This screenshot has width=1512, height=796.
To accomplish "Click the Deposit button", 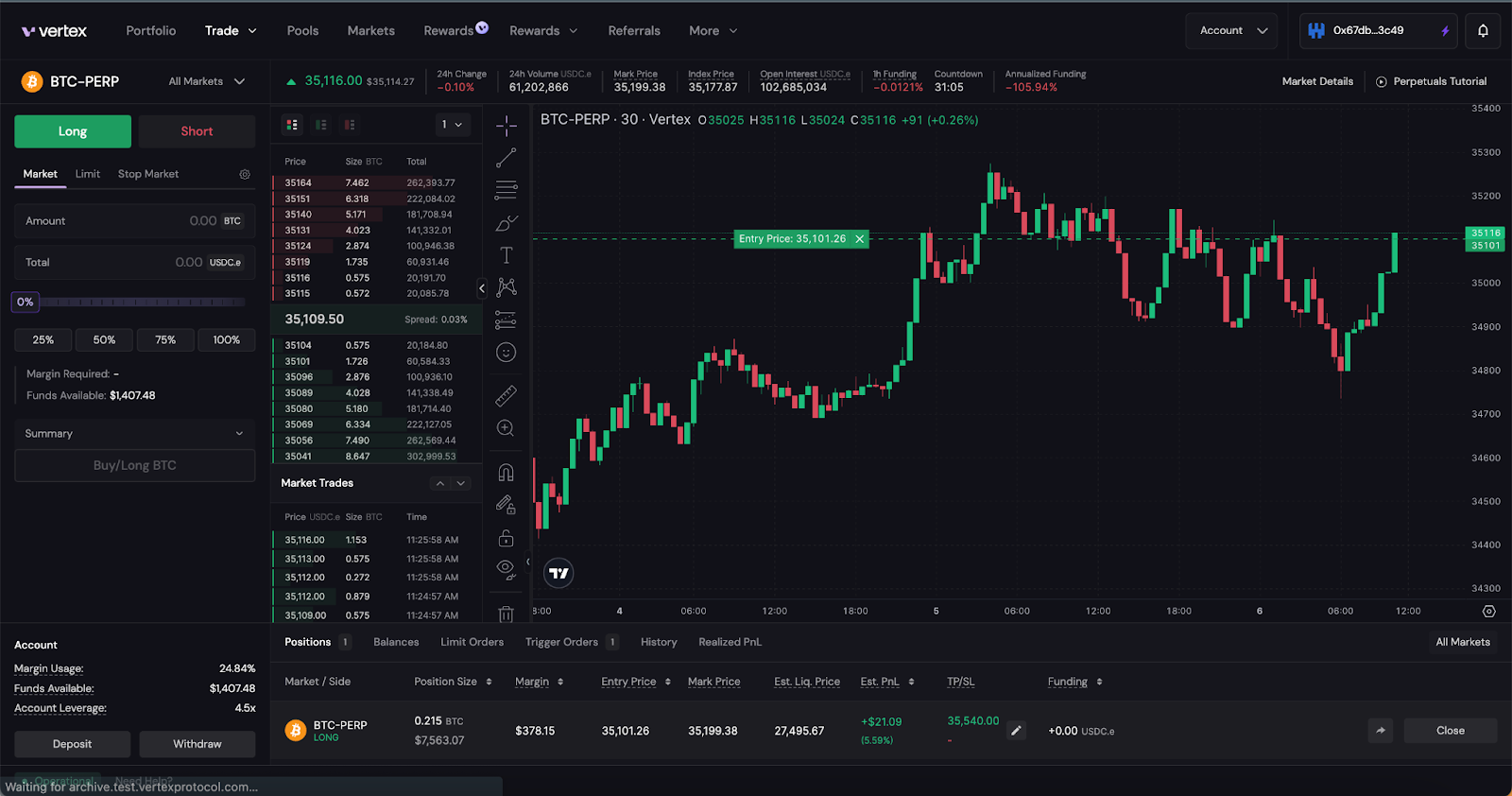I will [73, 744].
